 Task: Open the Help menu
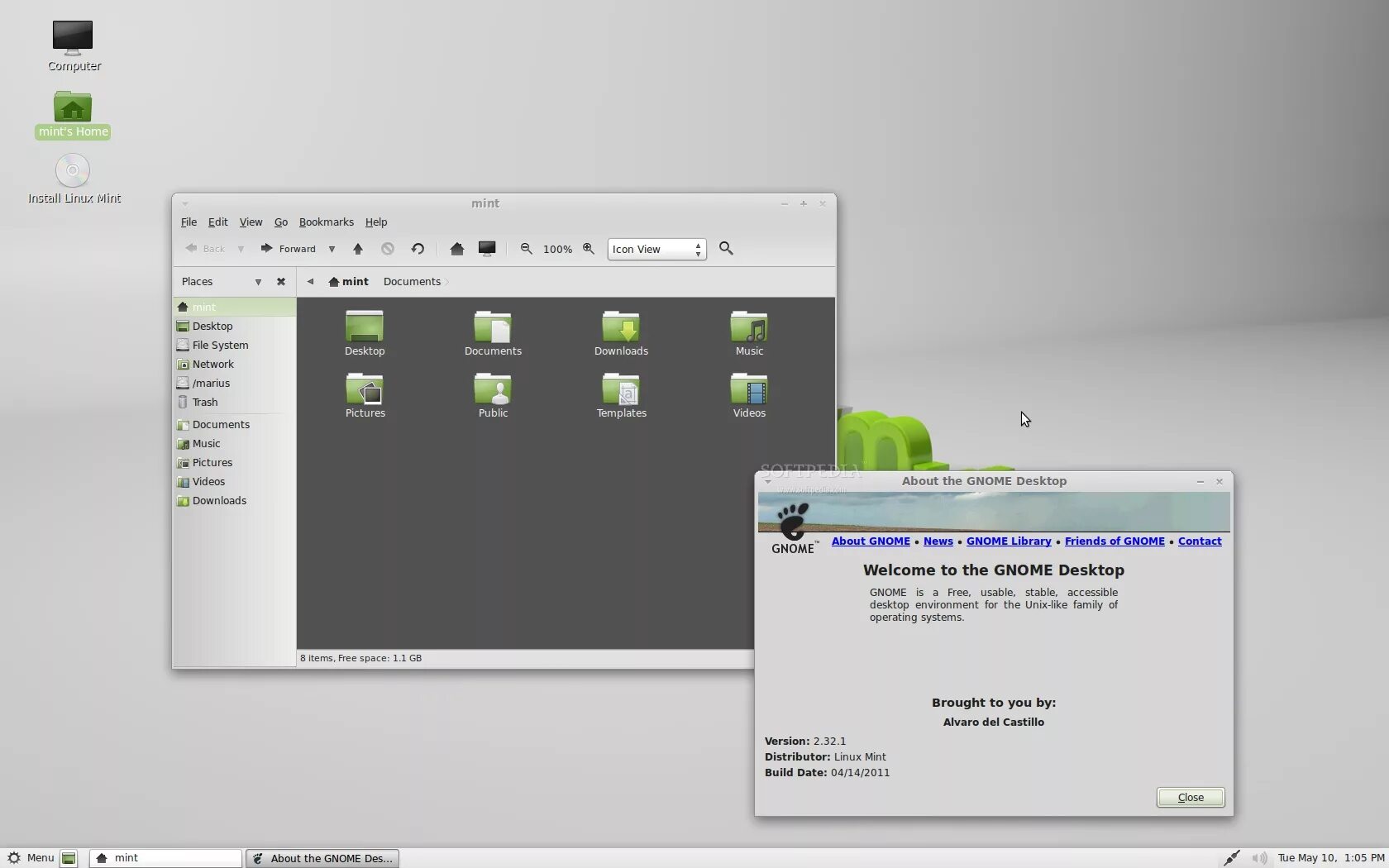pos(376,222)
